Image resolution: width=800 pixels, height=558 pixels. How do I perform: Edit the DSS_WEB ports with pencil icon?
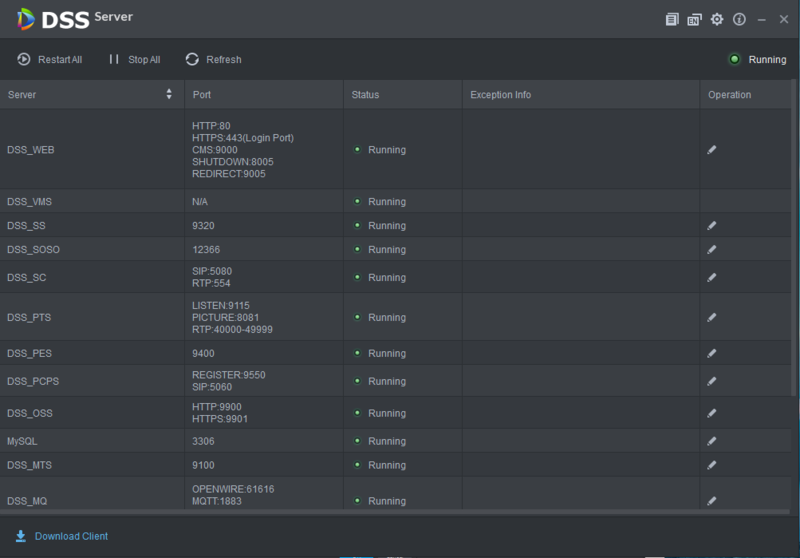(712, 149)
